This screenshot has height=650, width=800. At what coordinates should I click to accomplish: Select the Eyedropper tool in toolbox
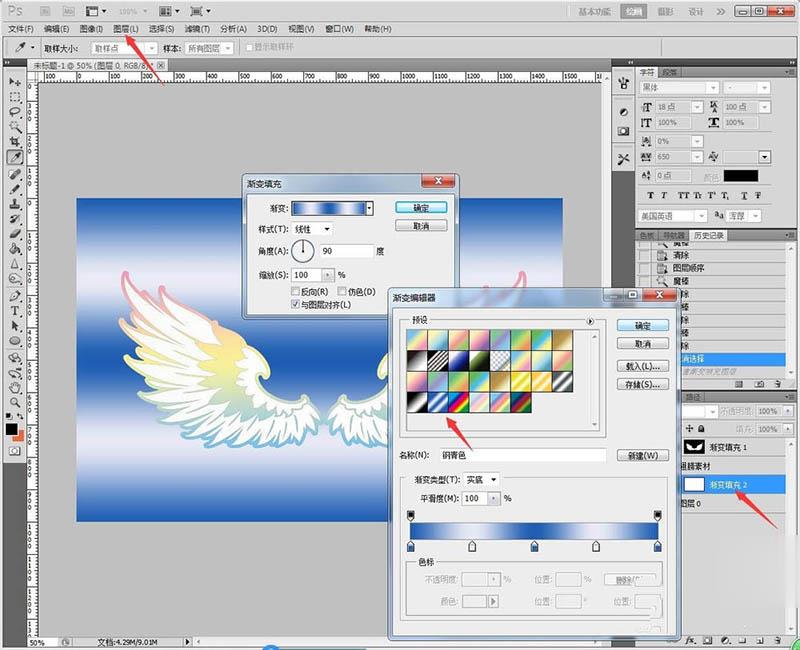[x=15, y=158]
